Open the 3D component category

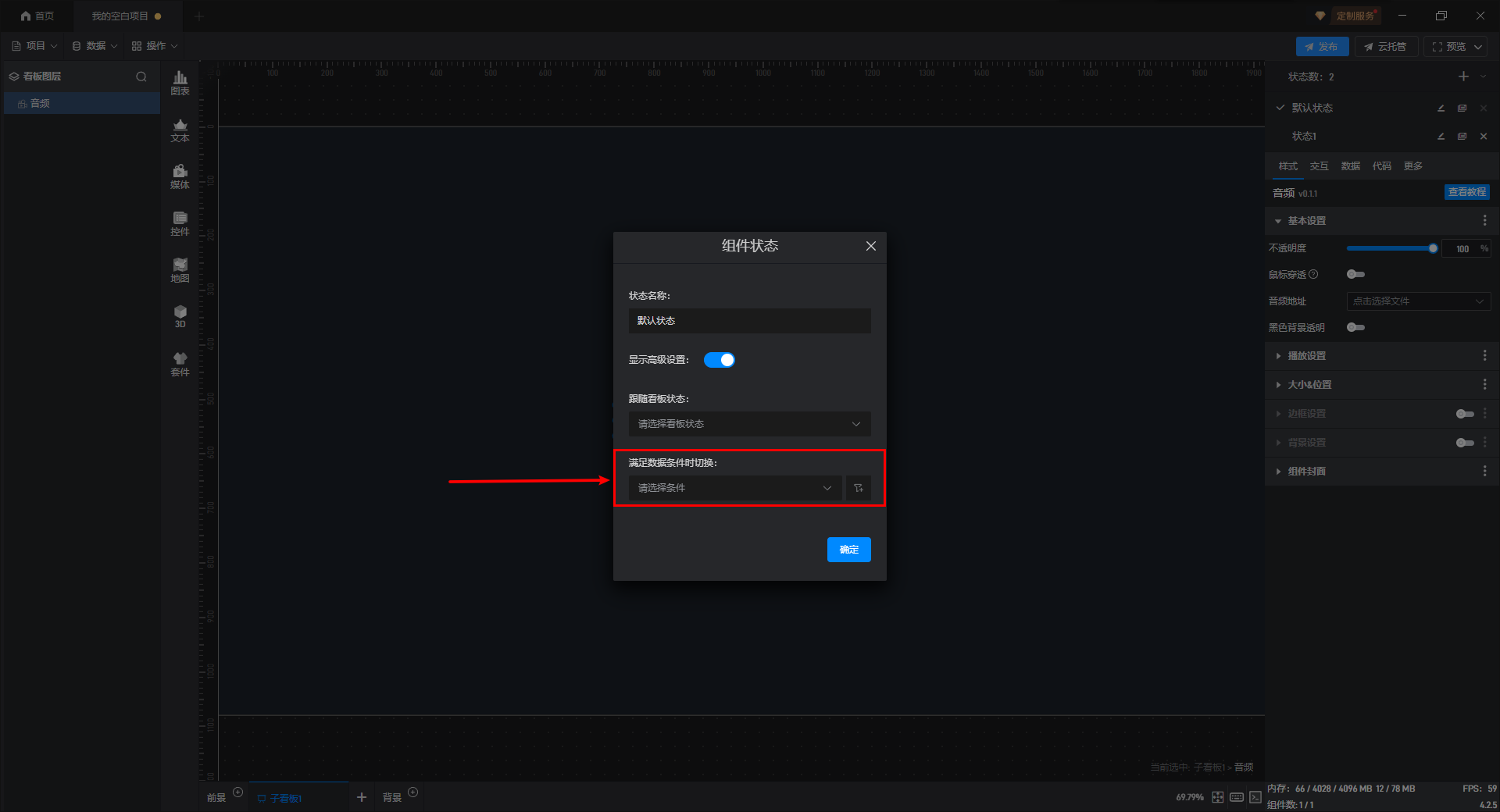click(180, 316)
